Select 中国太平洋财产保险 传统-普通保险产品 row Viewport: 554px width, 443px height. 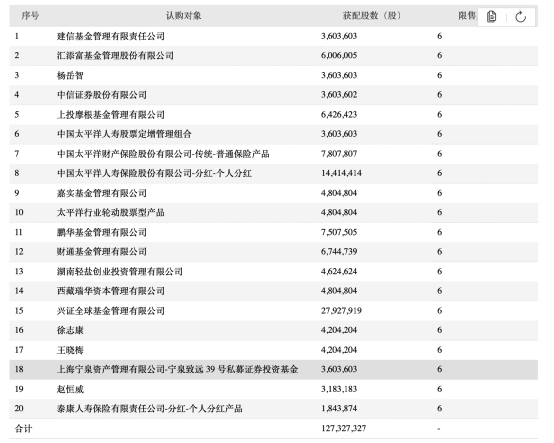pos(274,154)
